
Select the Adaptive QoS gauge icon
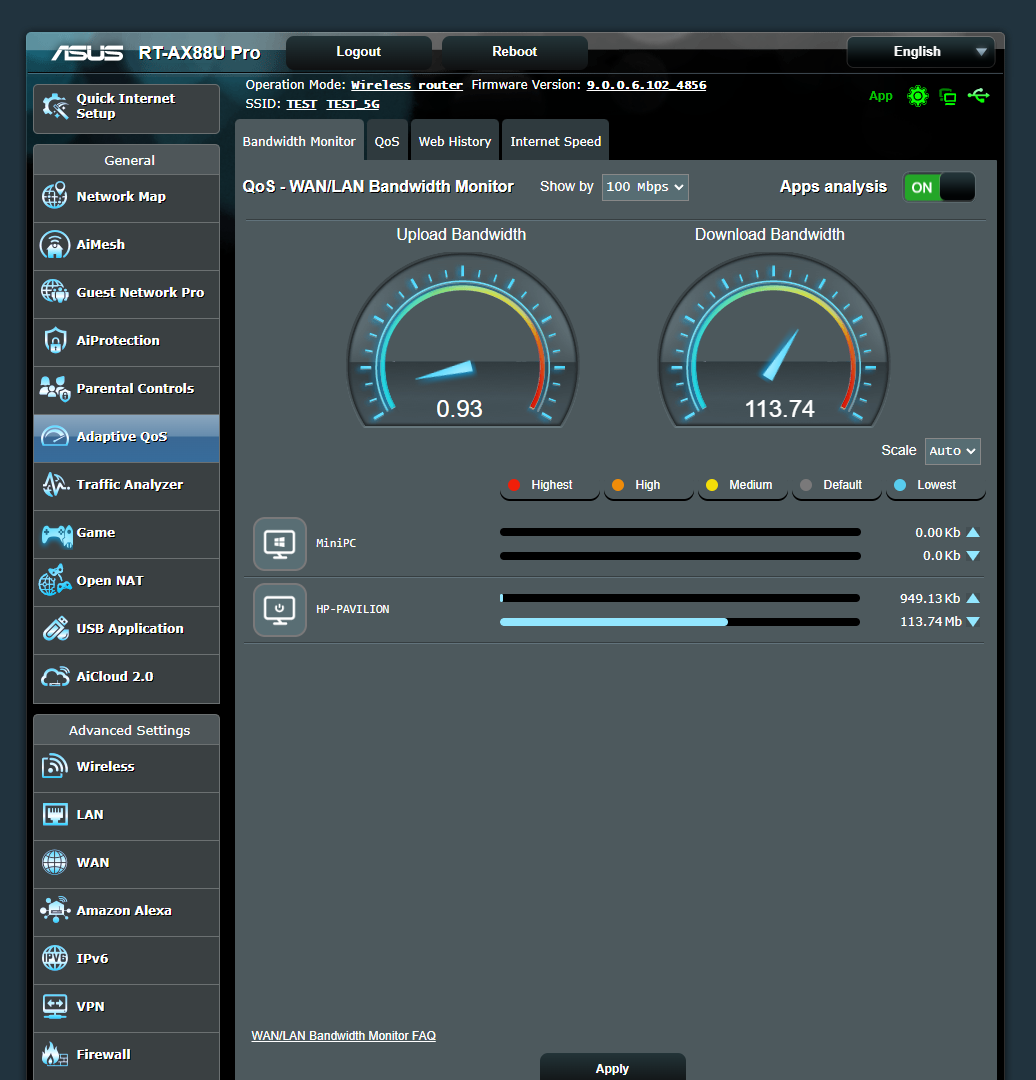(54, 437)
